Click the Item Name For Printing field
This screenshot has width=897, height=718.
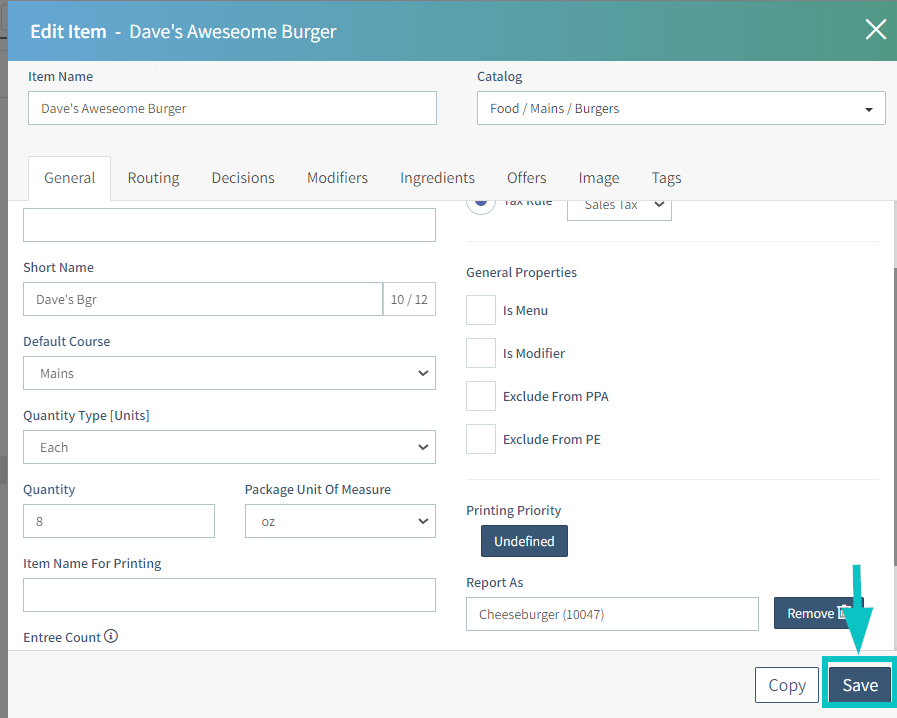229,595
